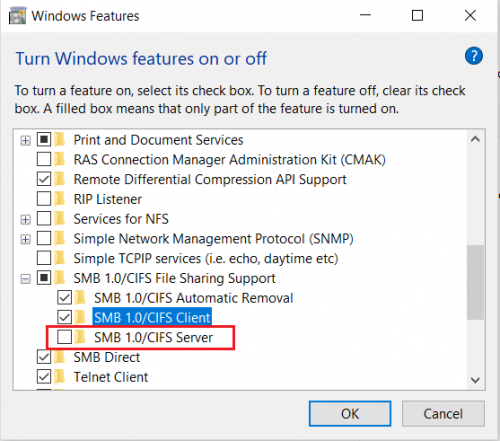Select the Services for NFS label
Screen dimensions: 500x441
pyautogui.click(x=121, y=219)
